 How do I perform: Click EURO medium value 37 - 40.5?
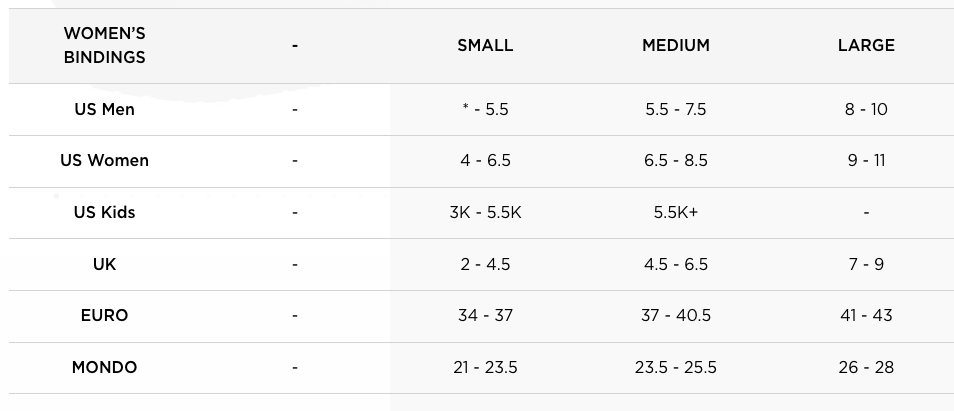[x=675, y=316]
